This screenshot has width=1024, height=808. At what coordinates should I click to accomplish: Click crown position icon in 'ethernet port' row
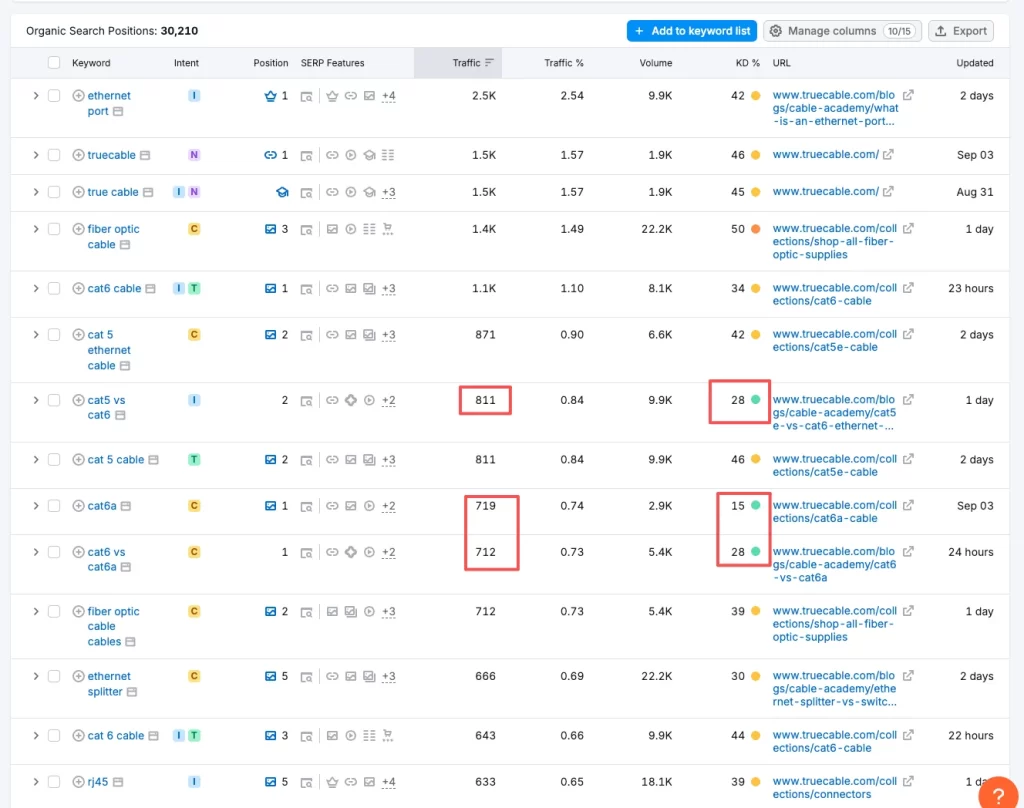270,96
